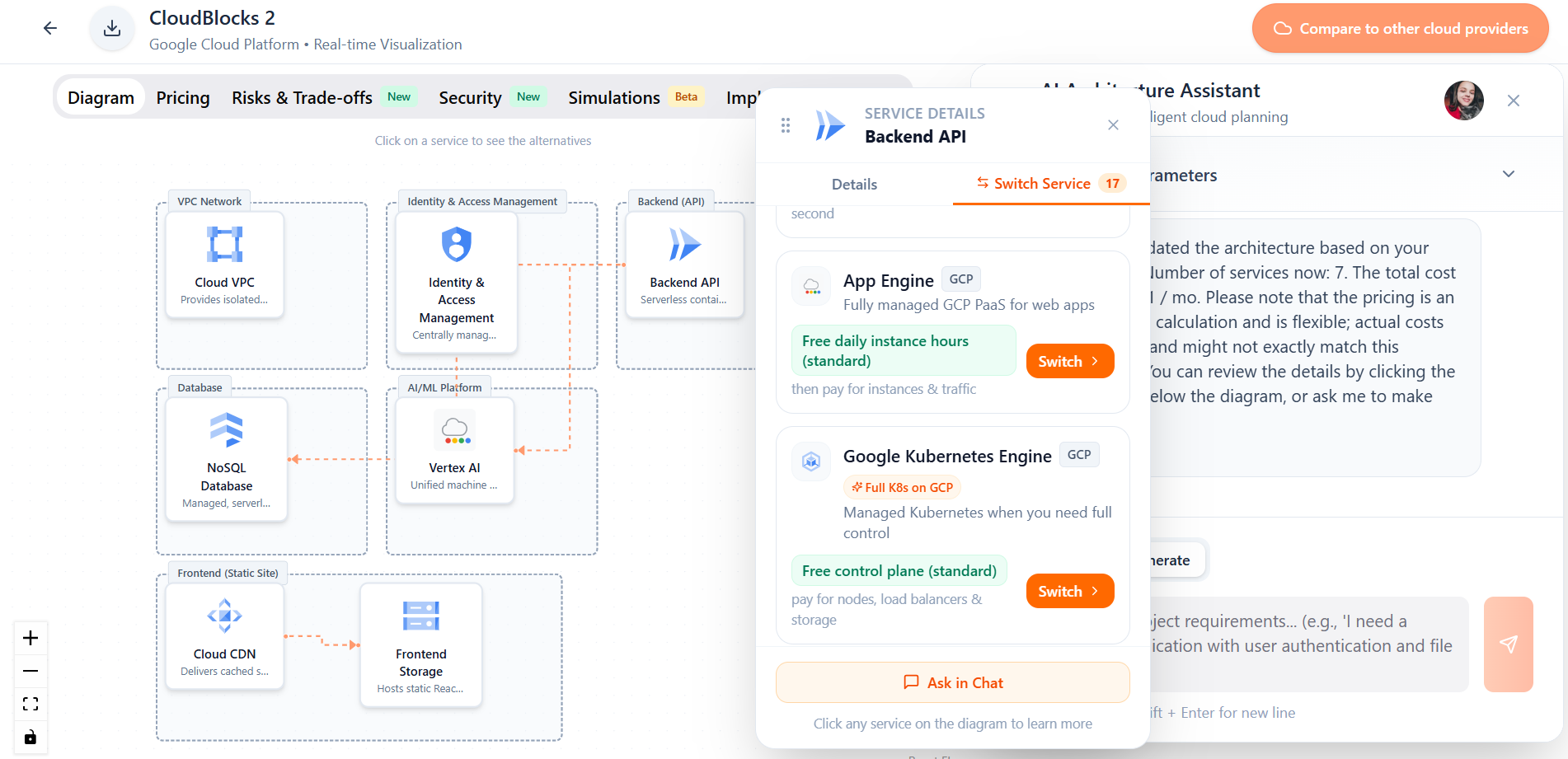The height and width of the screenshot is (759, 1568).
Task: Expand the parameters section chevron
Action: click(1508, 175)
